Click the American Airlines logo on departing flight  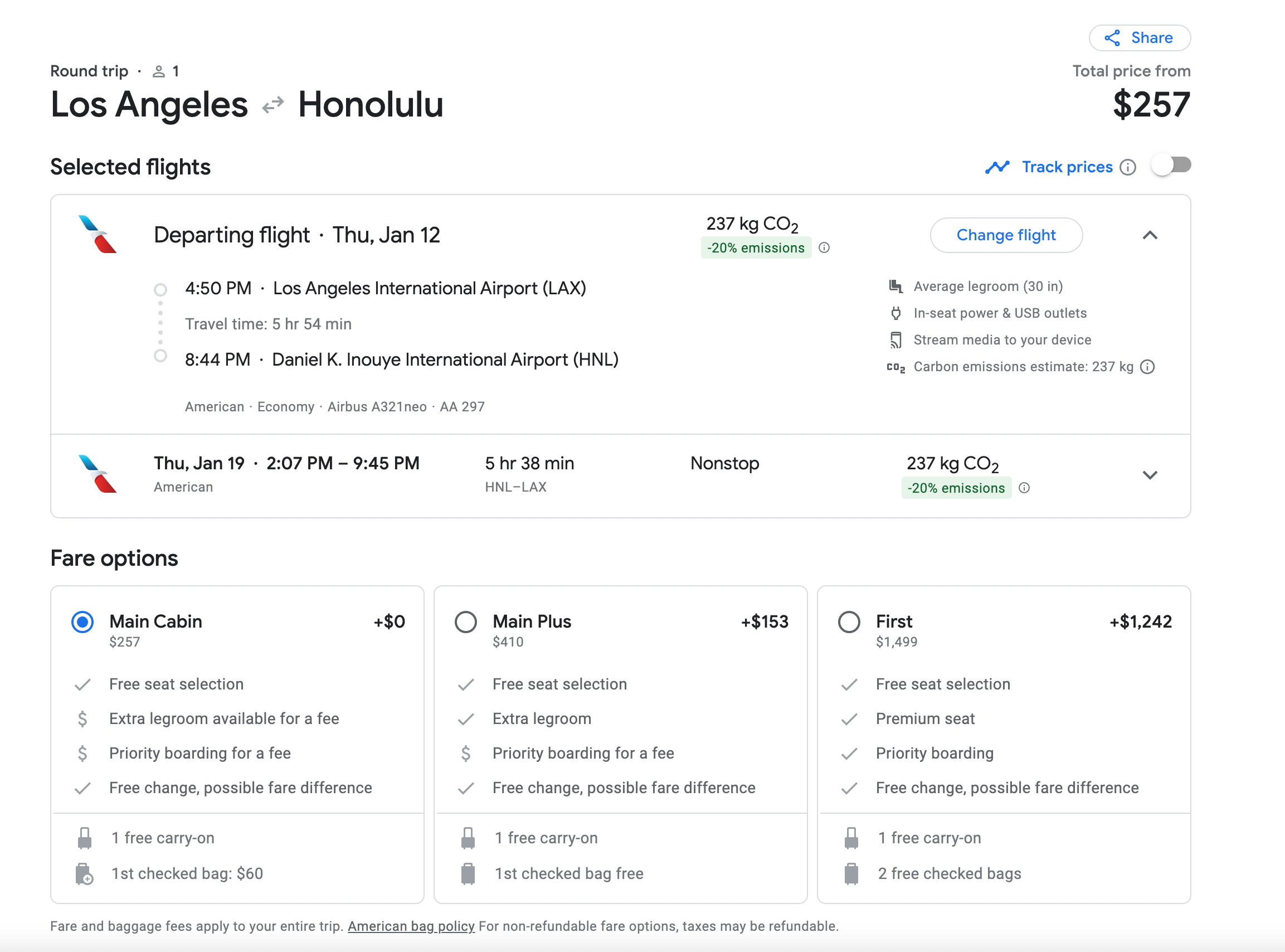point(98,235)
